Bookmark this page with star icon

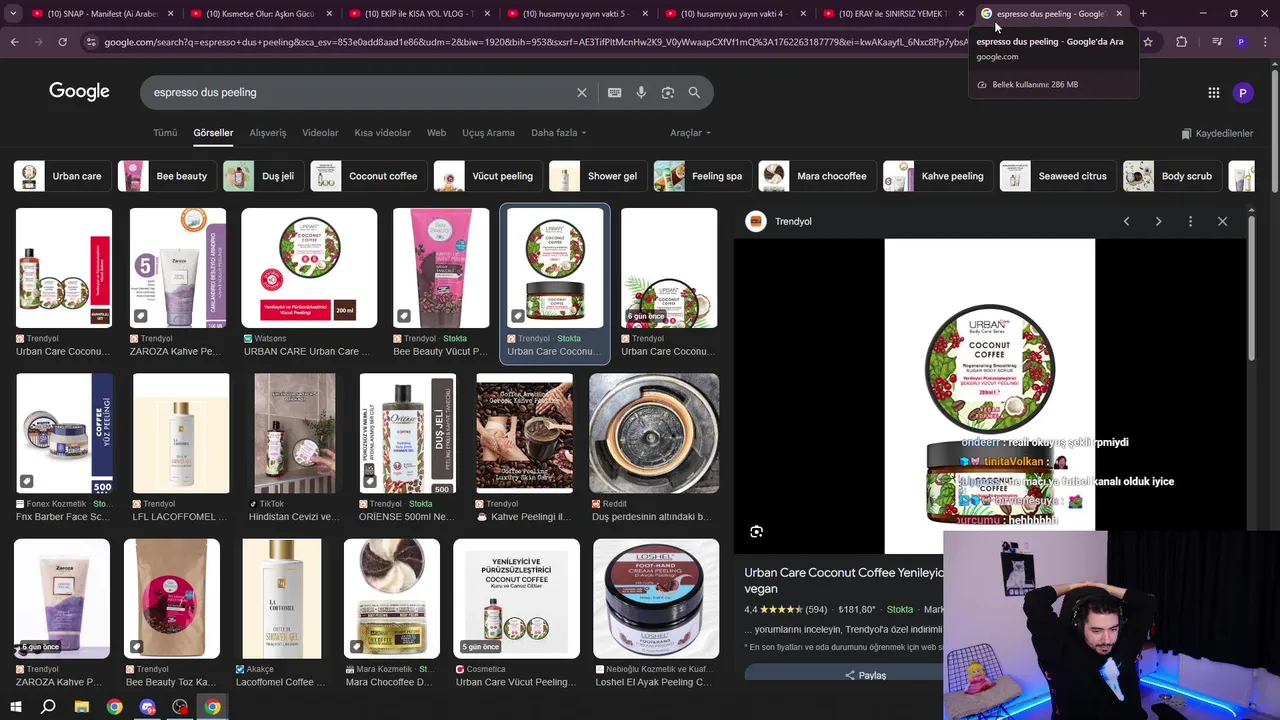(x=1148, y=42)
